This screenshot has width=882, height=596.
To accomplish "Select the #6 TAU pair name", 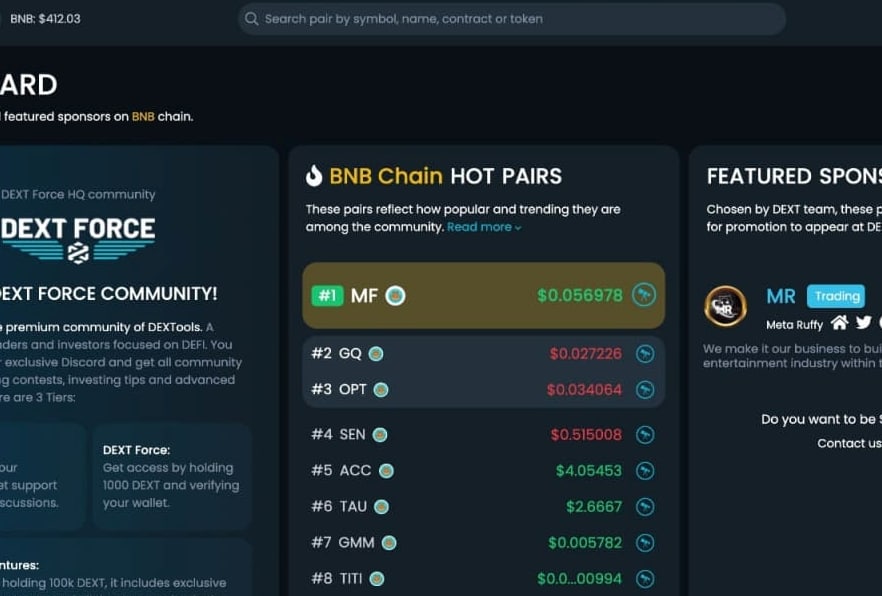I will pyautogui.click(x=353, y=507).
